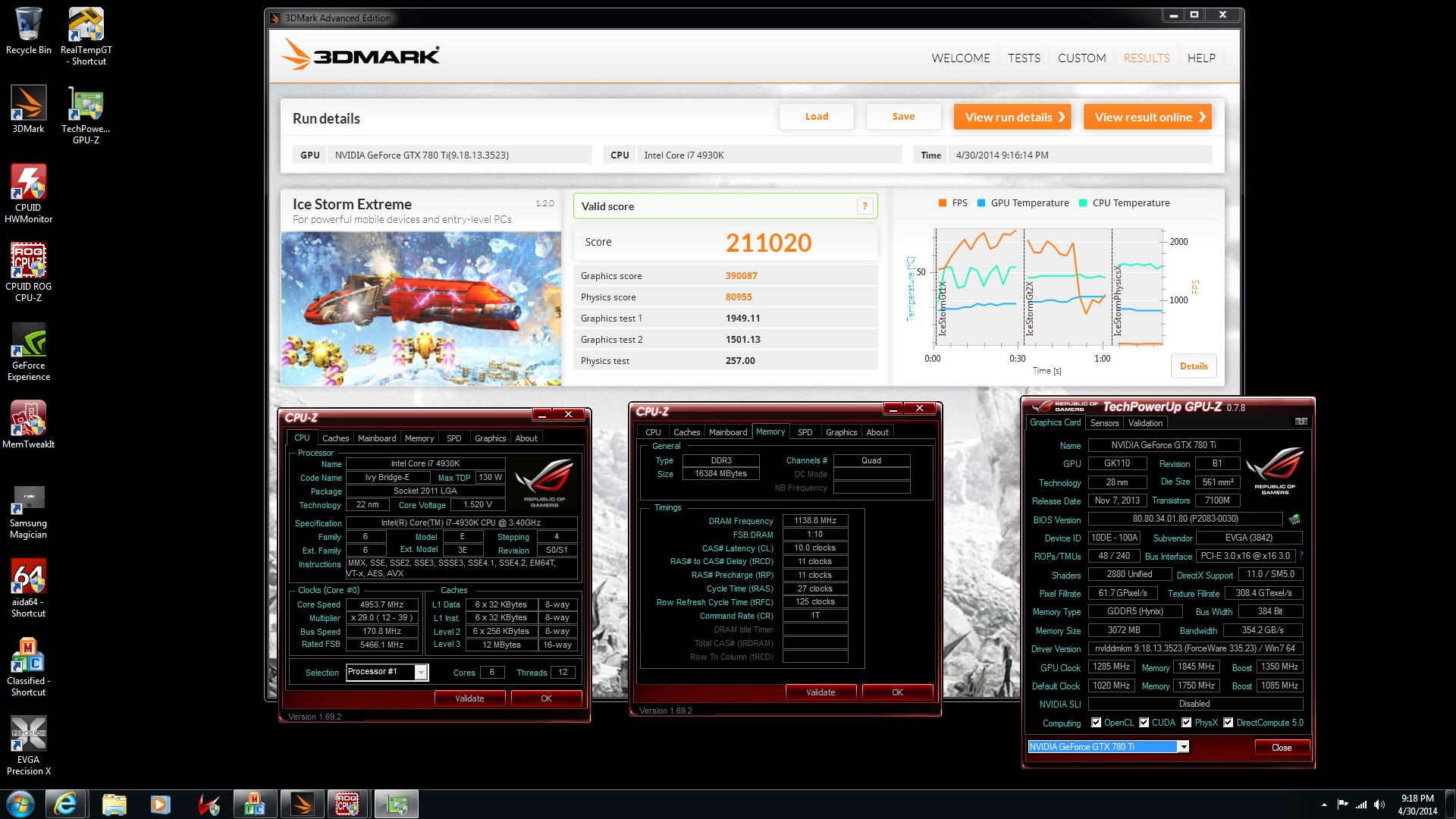Viewport: 1456px width, 819px height.
Task: Switch to Sensors tab in GPU-Z
Action: (1104, 423)
